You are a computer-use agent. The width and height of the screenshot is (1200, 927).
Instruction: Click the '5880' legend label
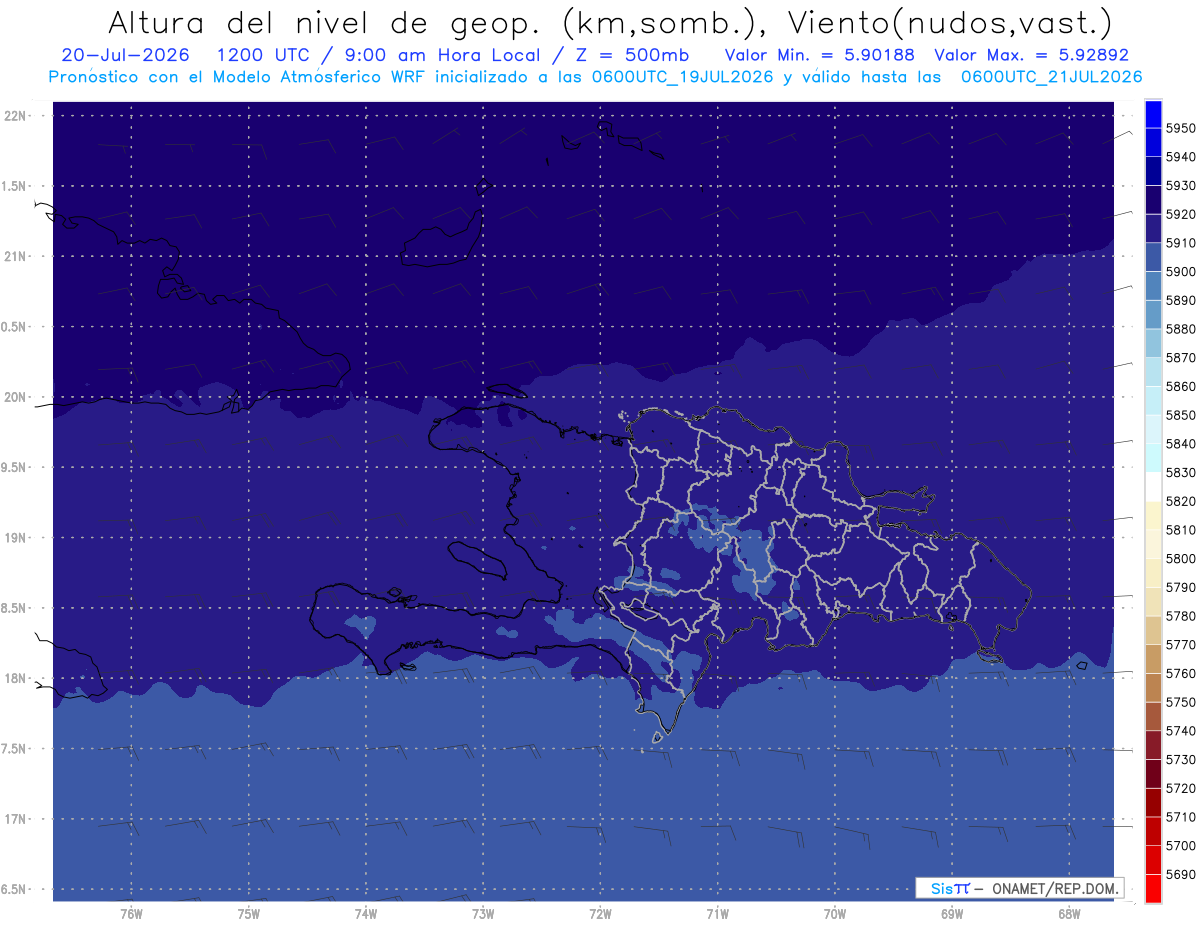[x=1180, y=329]
